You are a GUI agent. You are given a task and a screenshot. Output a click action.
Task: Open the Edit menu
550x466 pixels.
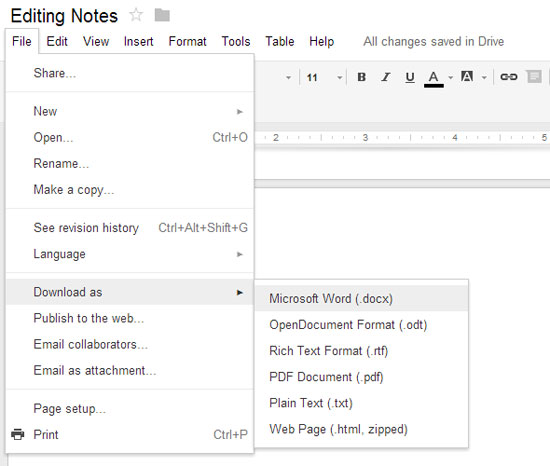[x=57, y=41]
